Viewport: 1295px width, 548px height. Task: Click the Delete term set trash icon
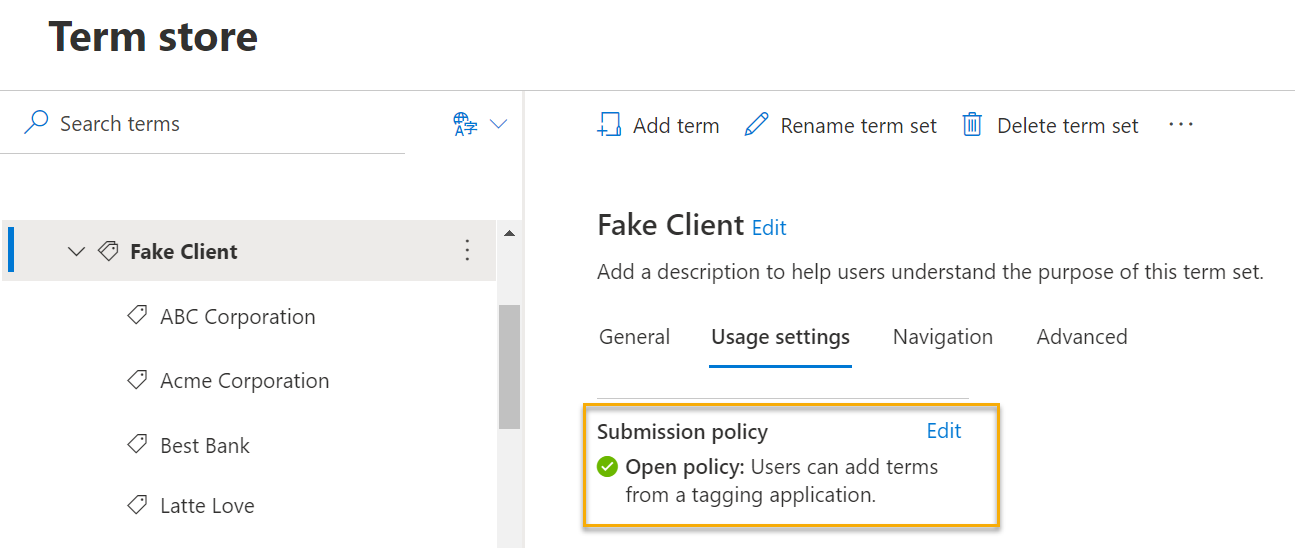click(x=972, y=125)
